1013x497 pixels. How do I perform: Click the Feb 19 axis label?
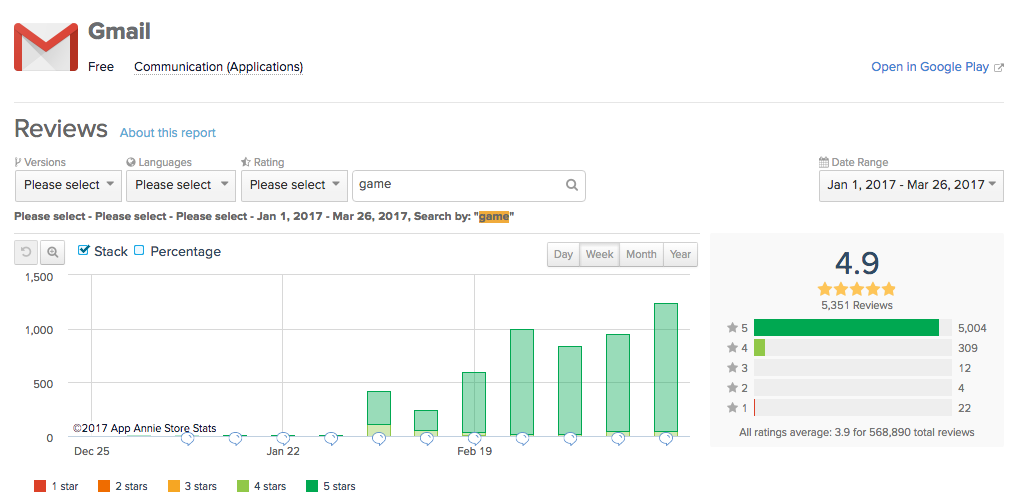(474, 451)
